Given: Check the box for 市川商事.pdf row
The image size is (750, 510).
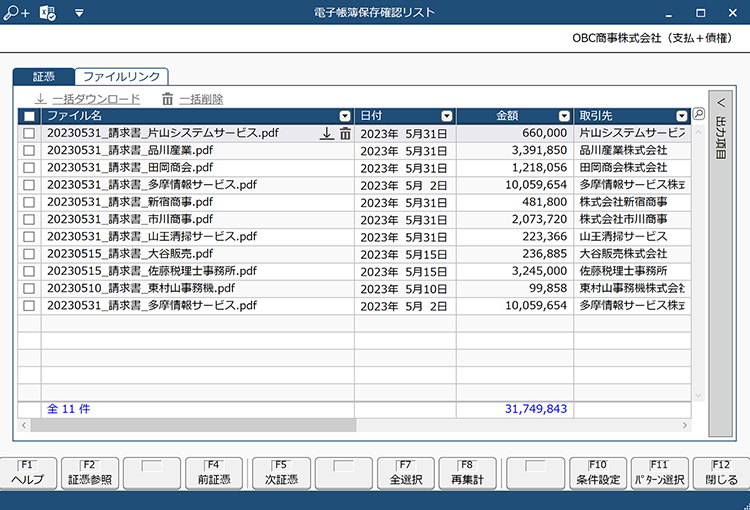Looking at the screenshot, I should click(29, 220).
